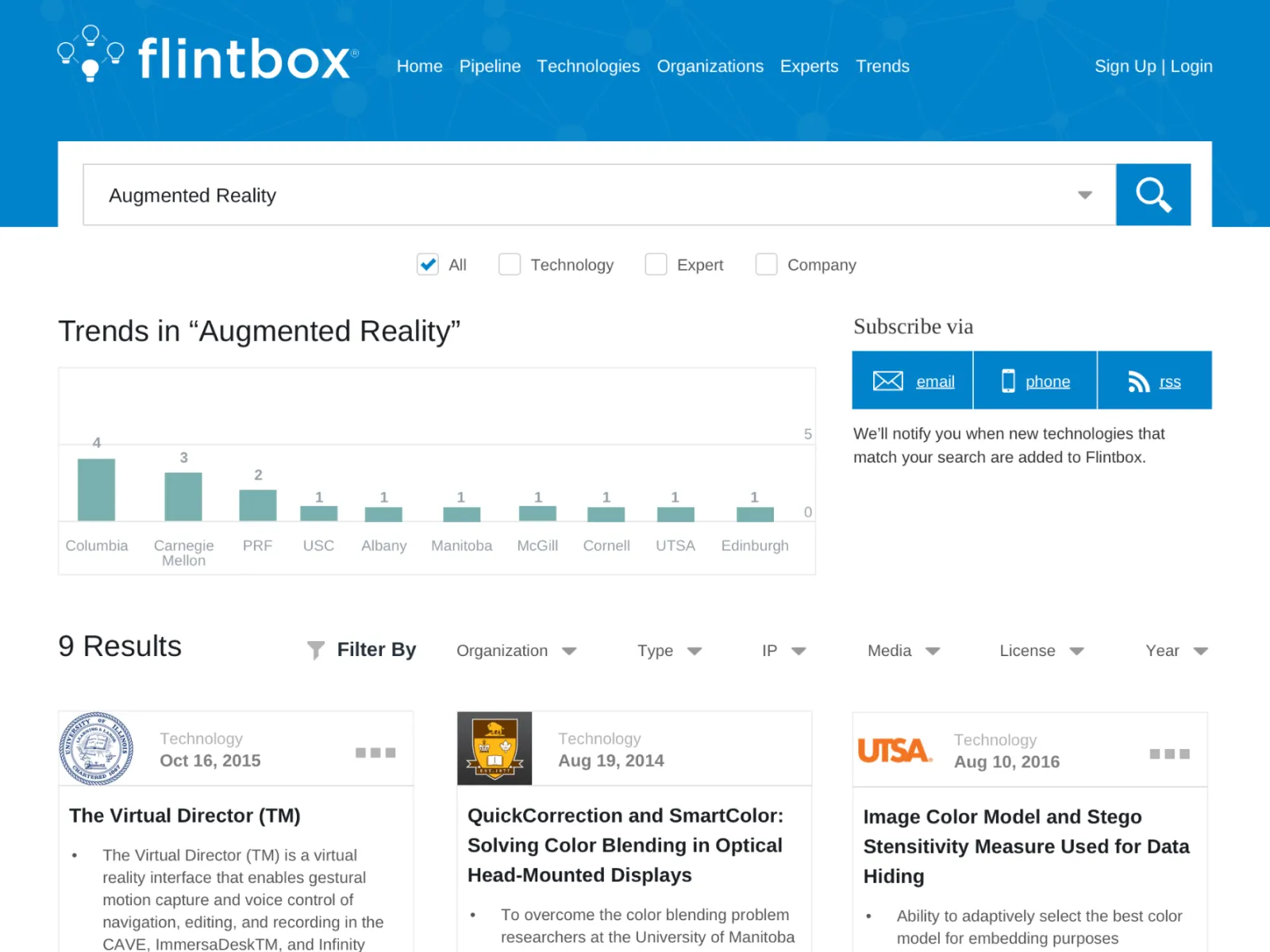Open The Virtual Director (TM) result title
This screenshot has width=1270, height=952.
tap(185, 816)
